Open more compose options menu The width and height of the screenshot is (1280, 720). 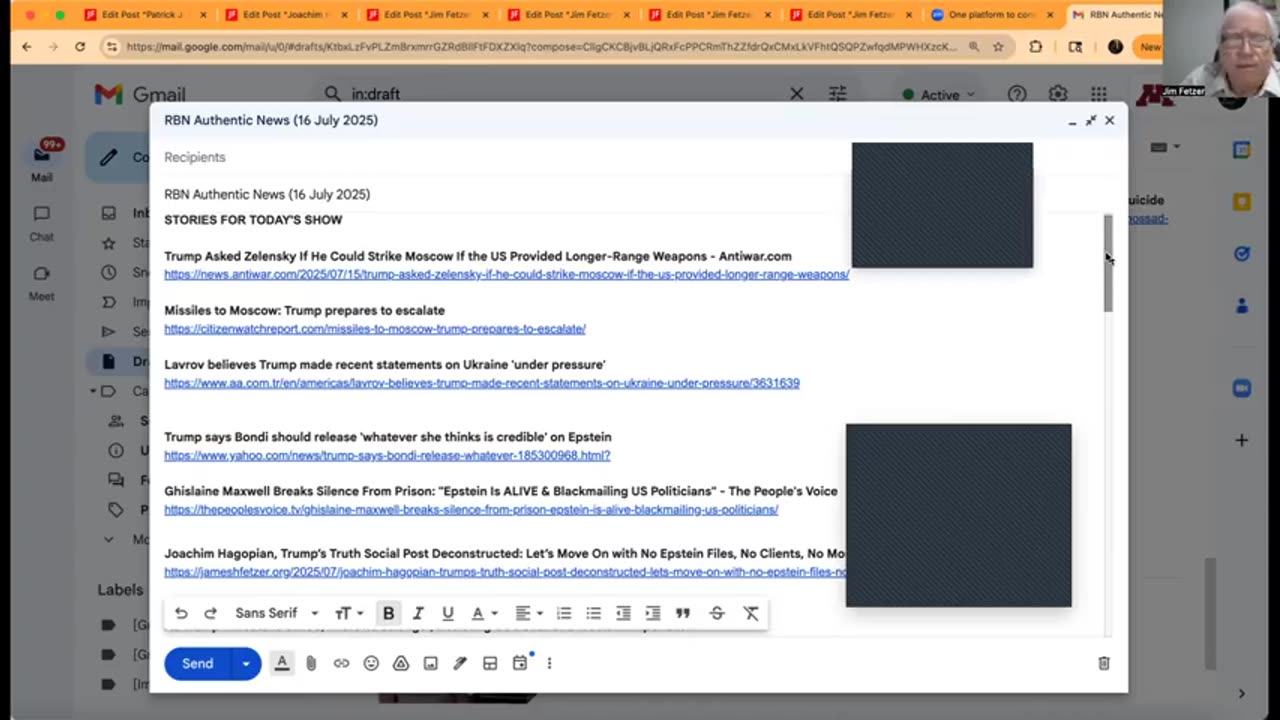(x=549, y=663)
